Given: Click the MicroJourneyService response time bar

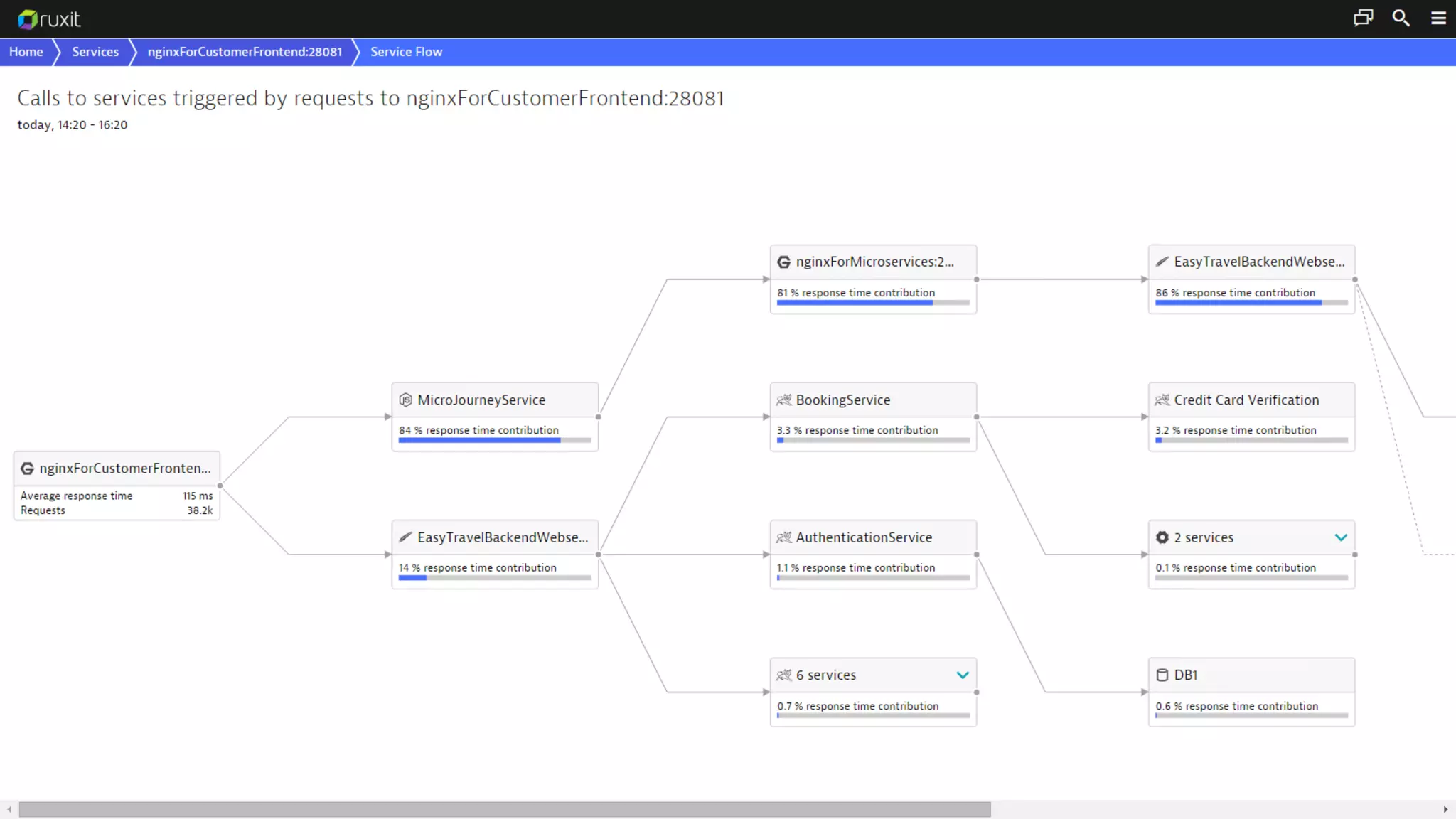Looking at the screenshot, I should click(495, 441).
